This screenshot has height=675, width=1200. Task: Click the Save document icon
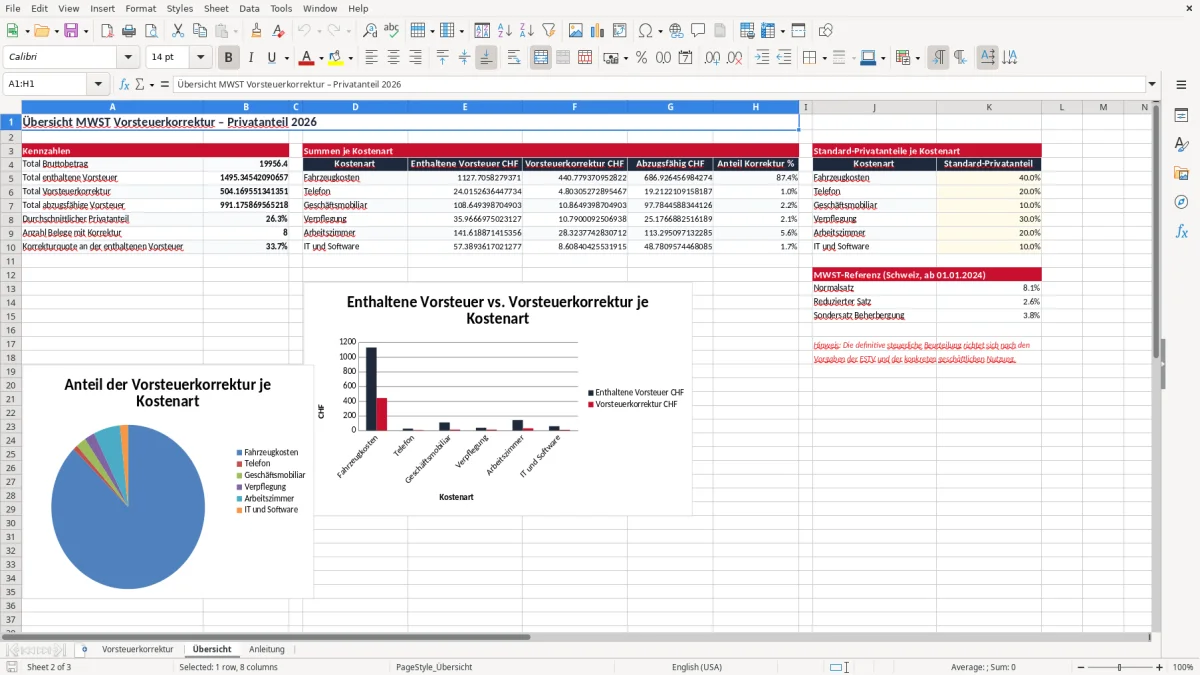click(x=71, y=31)
